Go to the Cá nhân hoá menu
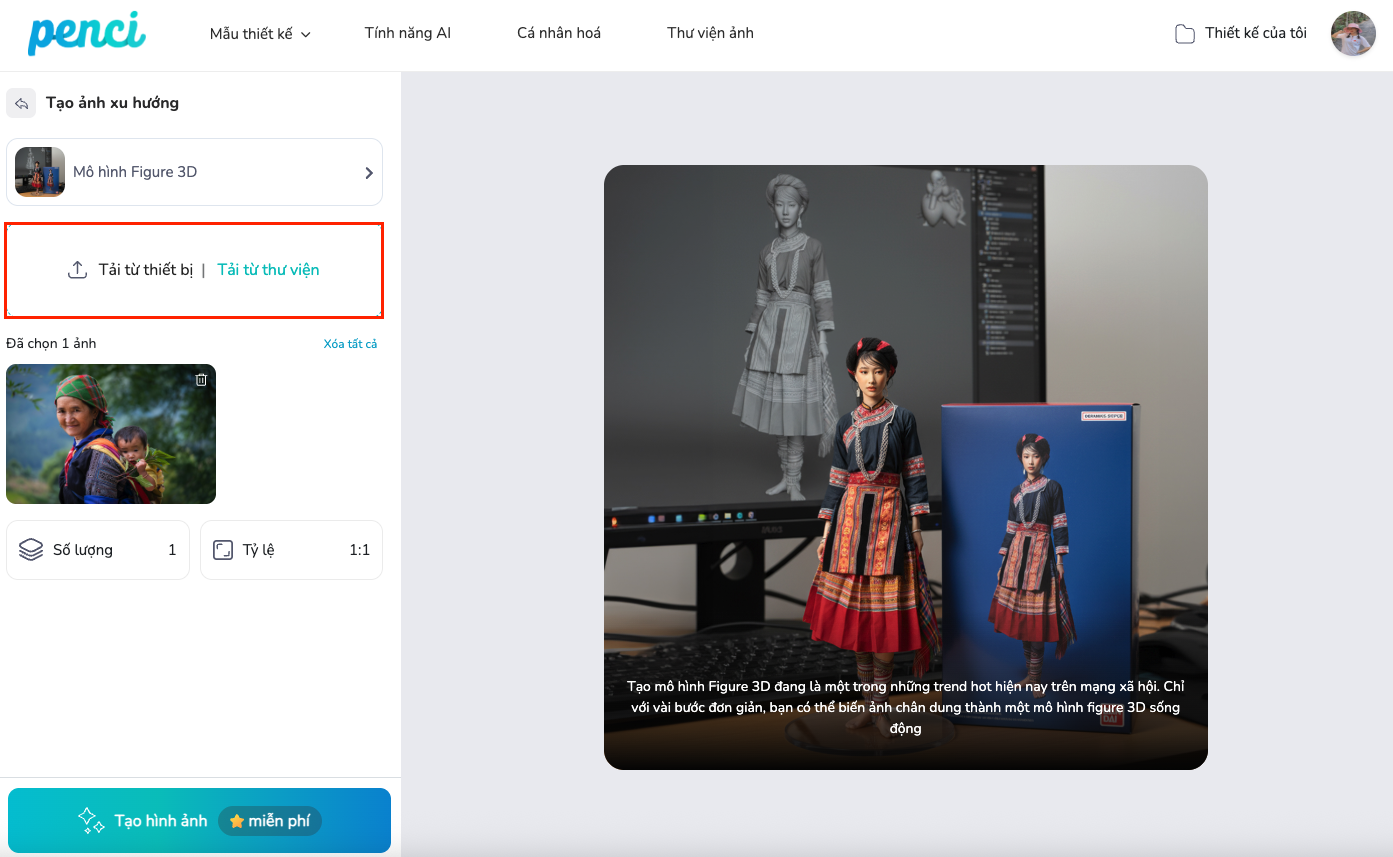Viewport: 1393px width, 857px height. tap(558, 33)
